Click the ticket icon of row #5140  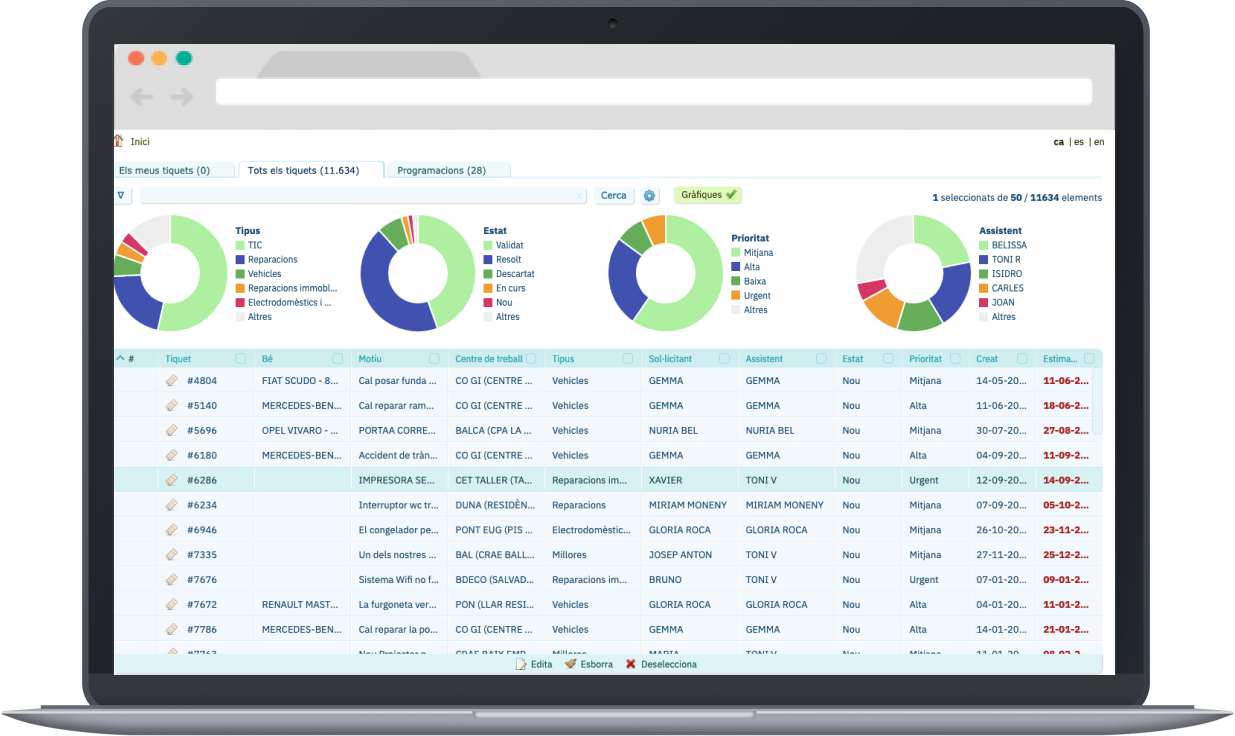(172, 405)
